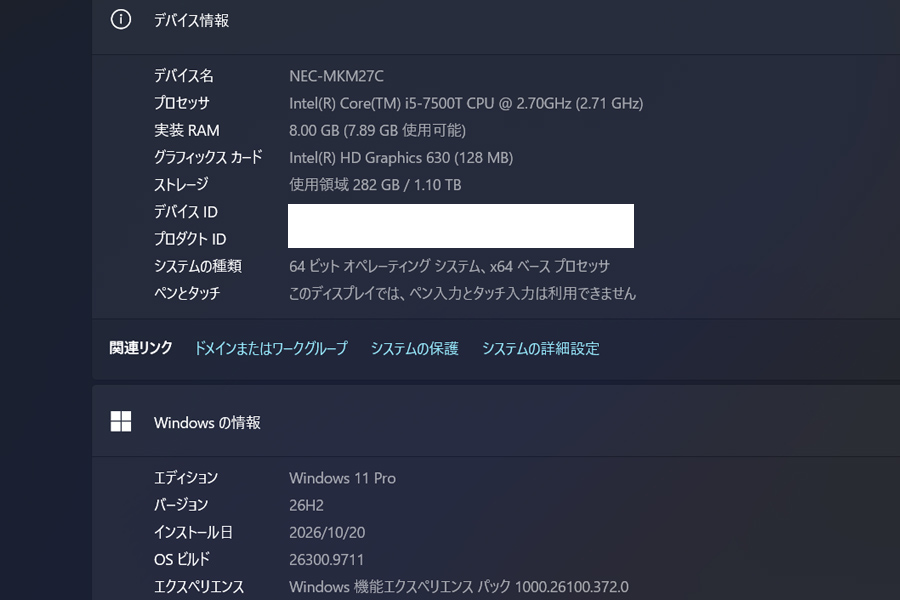This screenshot has width=900, height=600.
Task: Select device name NEC-MKM27C
Action: pos(336,76)
